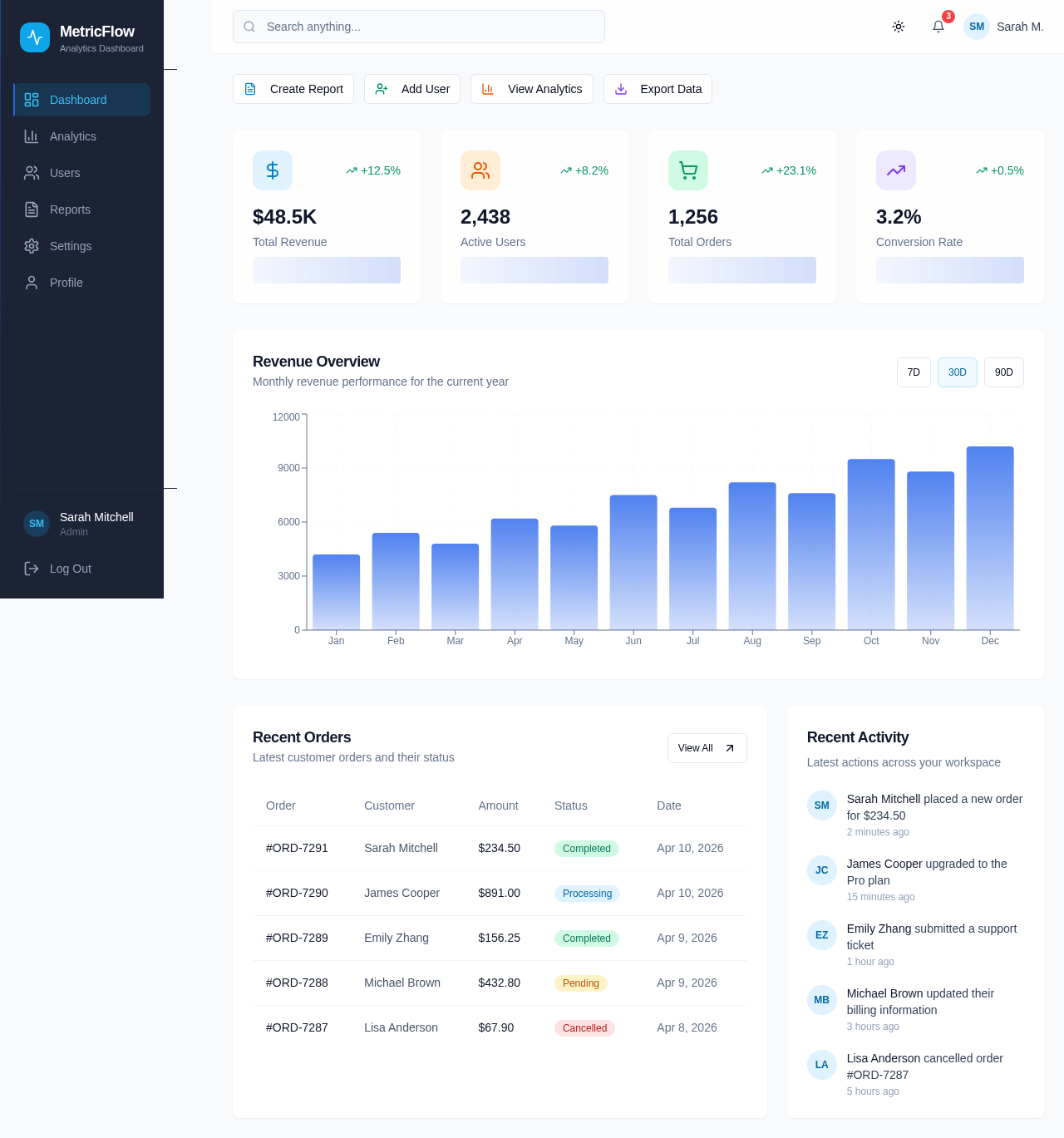Sort by the Amount column header
Viewport: 1064px width, 1138px height.
tap(498, 805)
